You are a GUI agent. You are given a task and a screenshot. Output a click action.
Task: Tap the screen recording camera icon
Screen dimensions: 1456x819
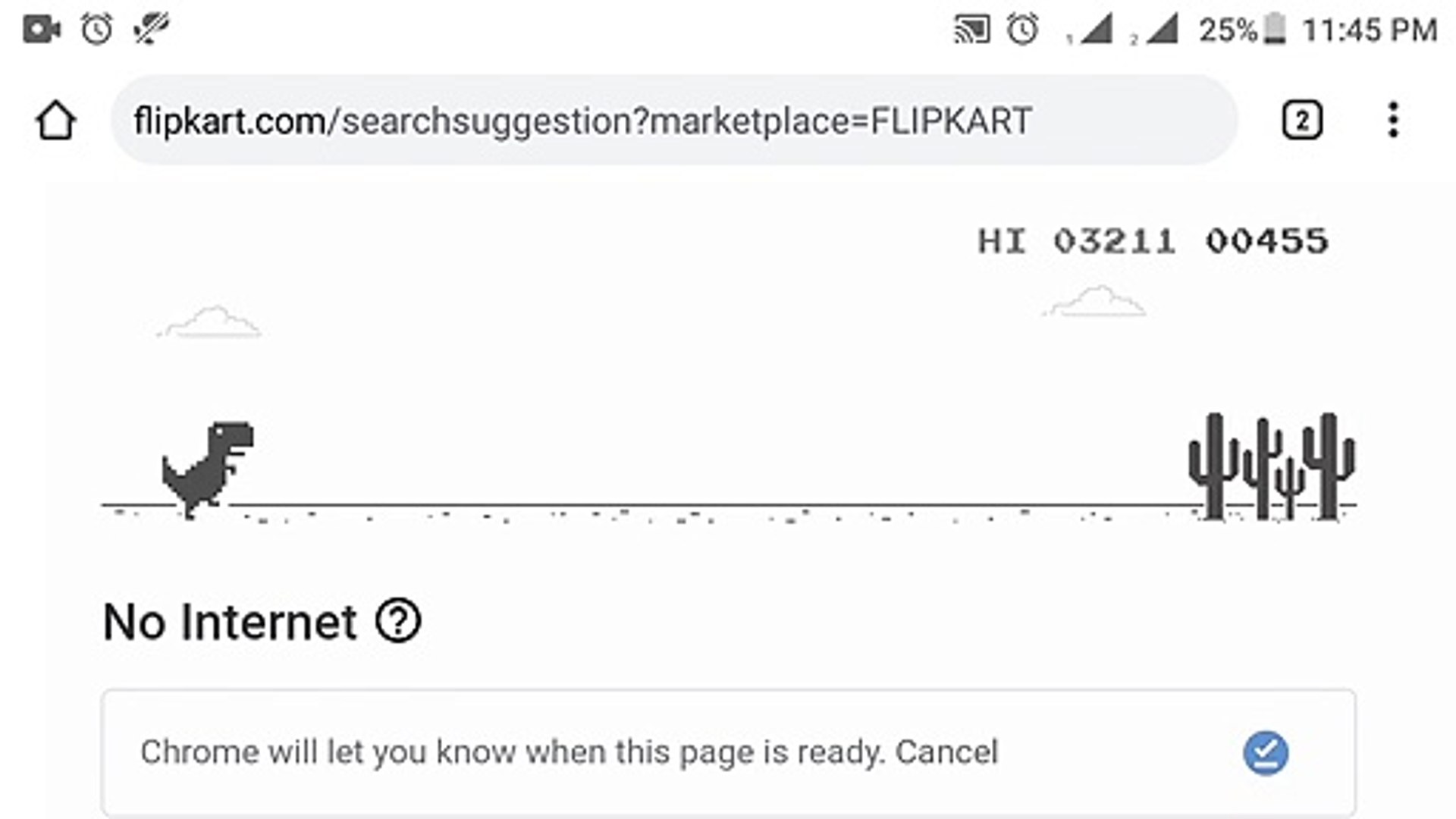tap(42, 30)
